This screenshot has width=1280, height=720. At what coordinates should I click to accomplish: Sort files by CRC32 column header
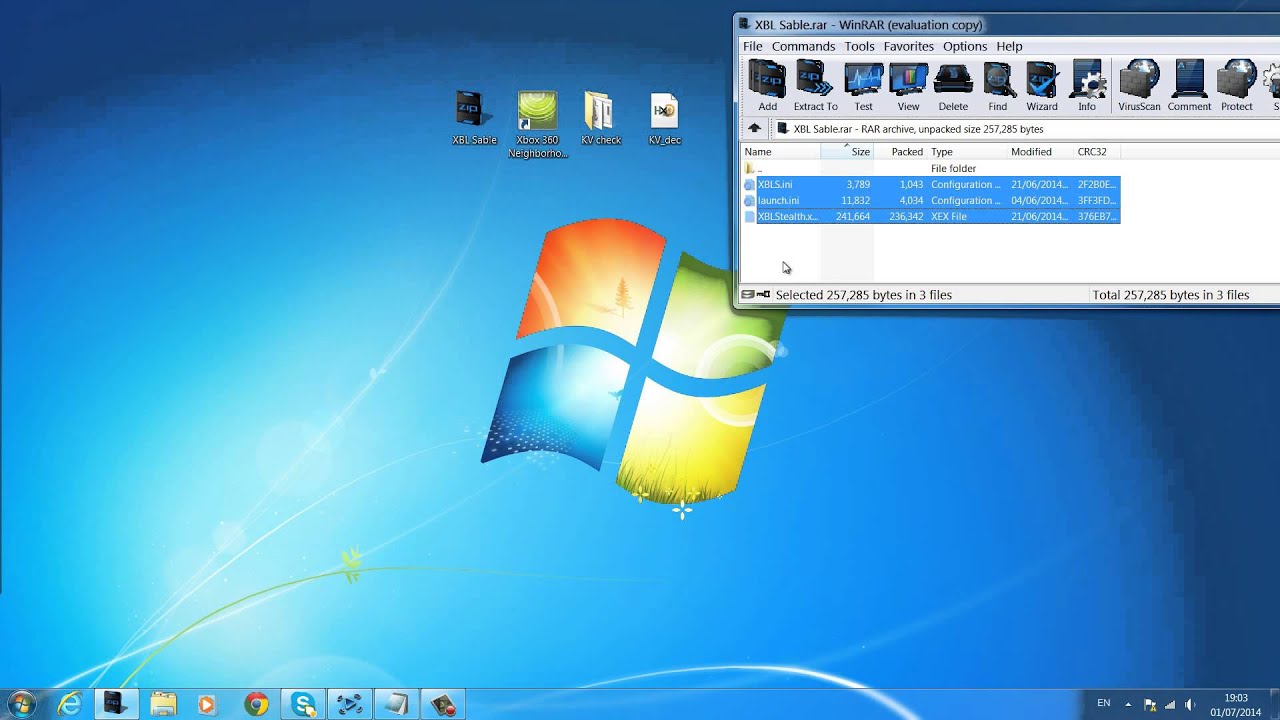pos(1096,152)
